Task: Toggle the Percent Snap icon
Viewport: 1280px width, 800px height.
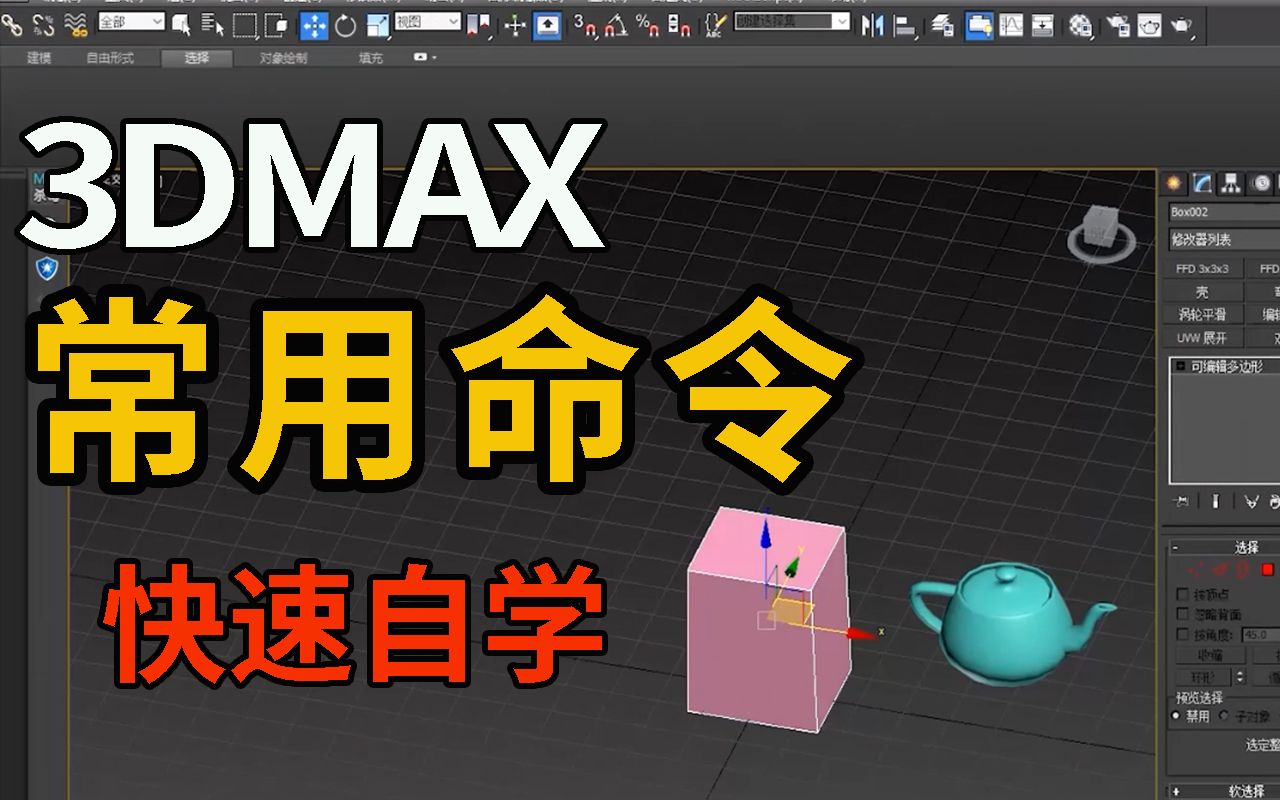Action: pyautogui.click(x=647, y=25)
